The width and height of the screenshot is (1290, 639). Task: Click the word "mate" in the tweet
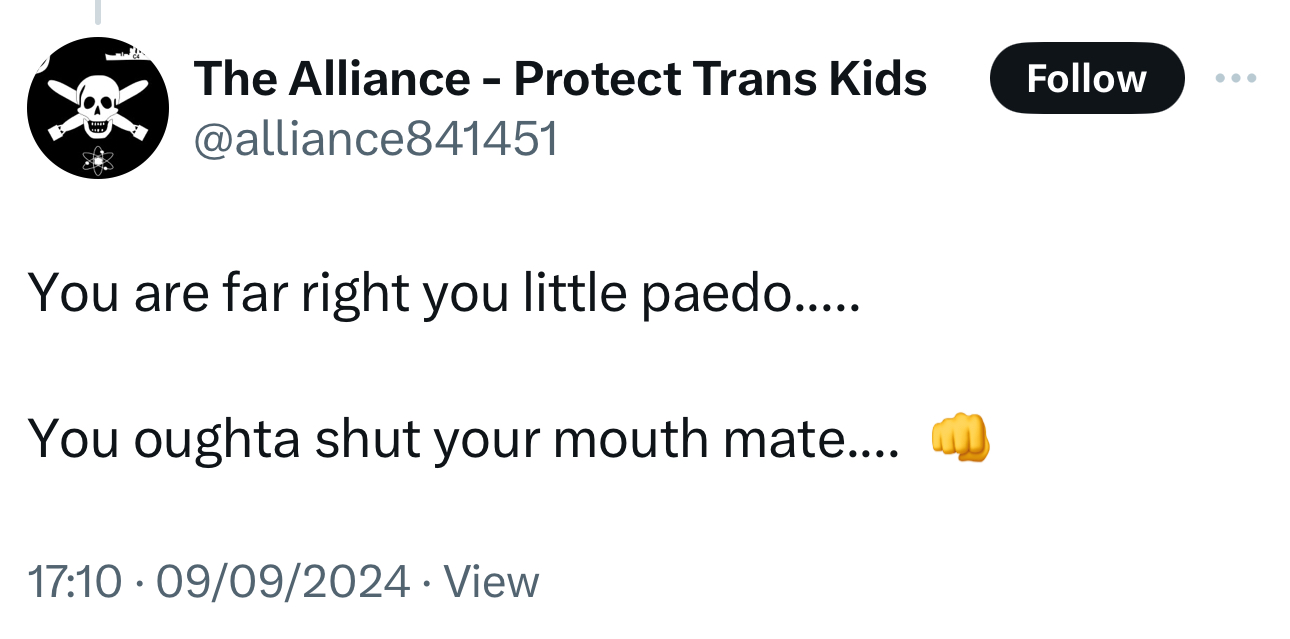tap(795, 440)
